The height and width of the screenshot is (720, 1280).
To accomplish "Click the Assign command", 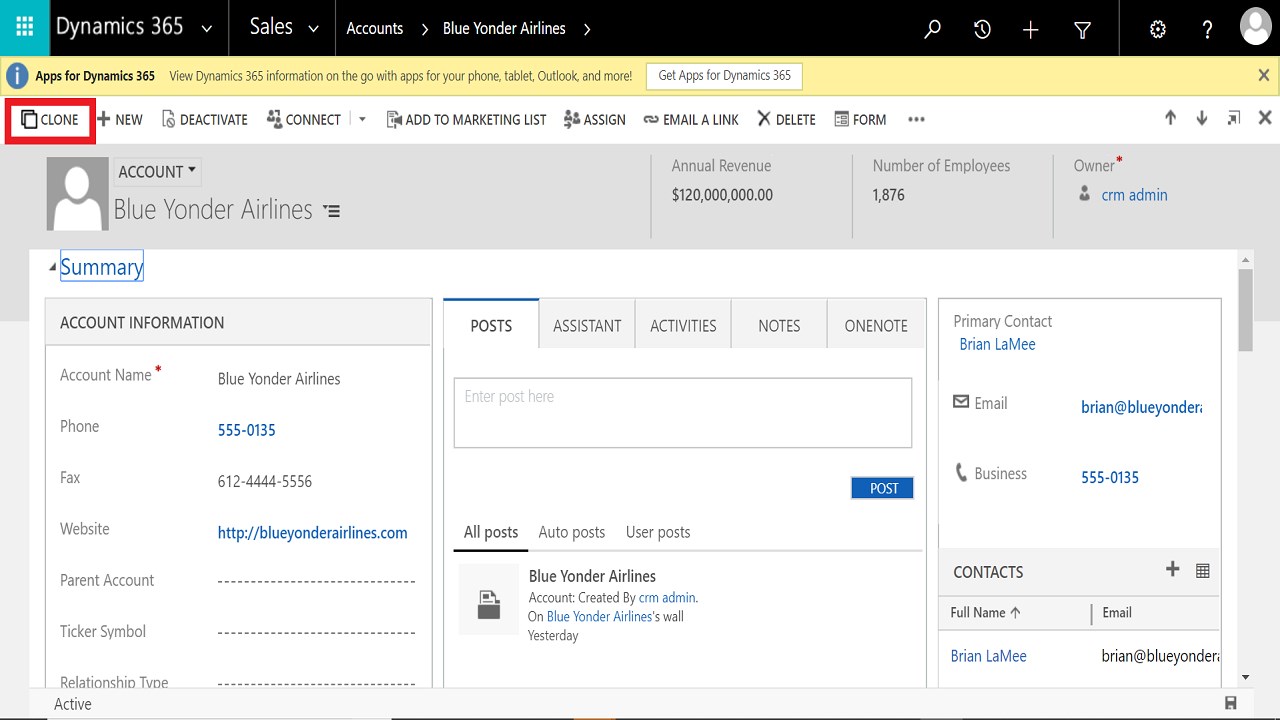I will click(595, 120).
